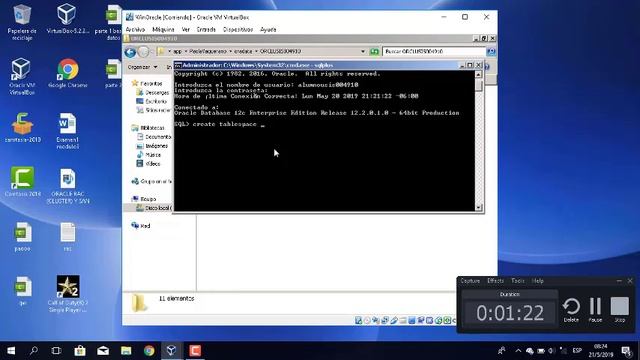Pause the screen recording
This screenshot has width=640, height=360.
[595, 310]
